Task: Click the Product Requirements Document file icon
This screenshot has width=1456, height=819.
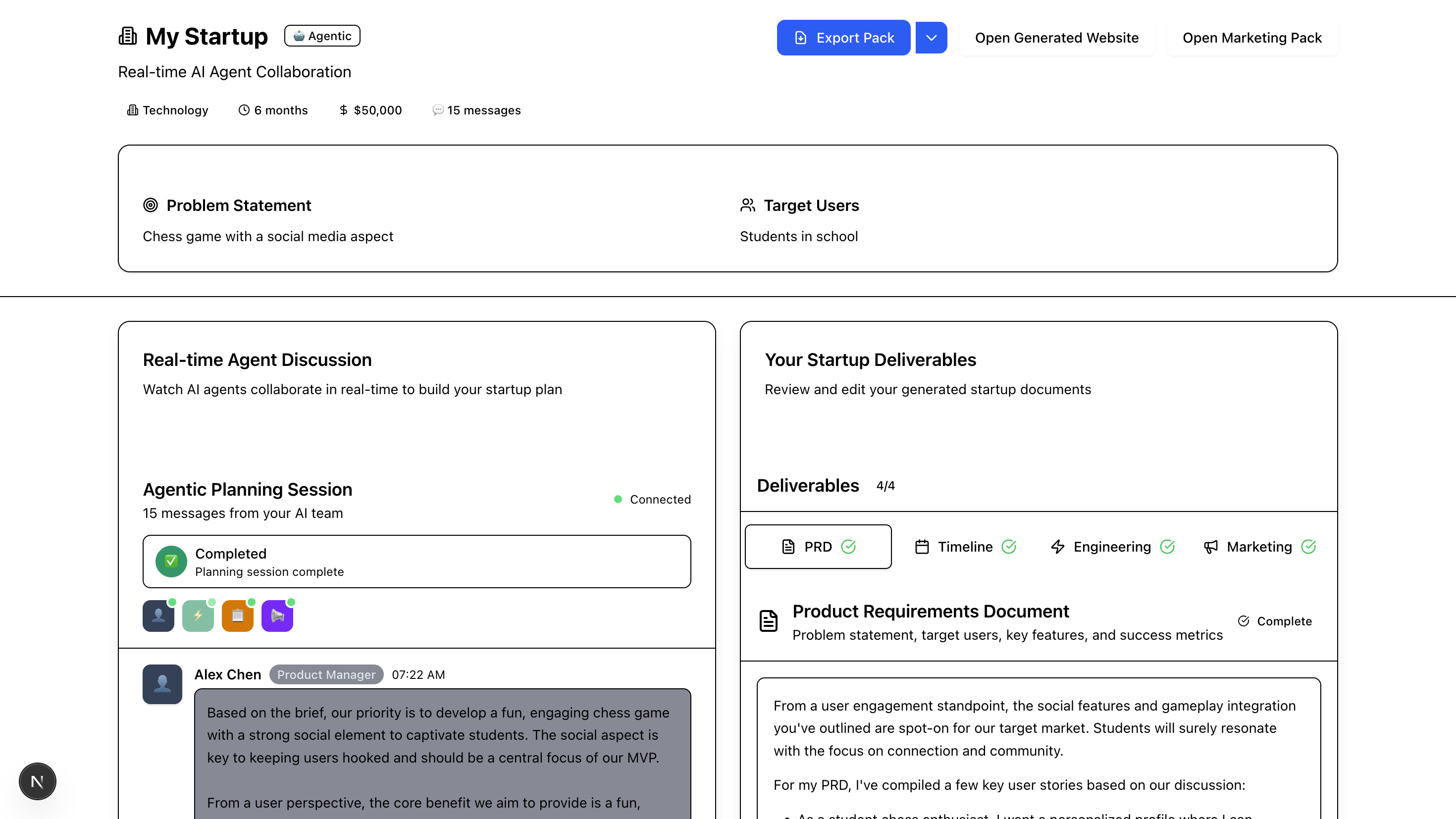Action: pyautogui.click(x=768, y=620)
